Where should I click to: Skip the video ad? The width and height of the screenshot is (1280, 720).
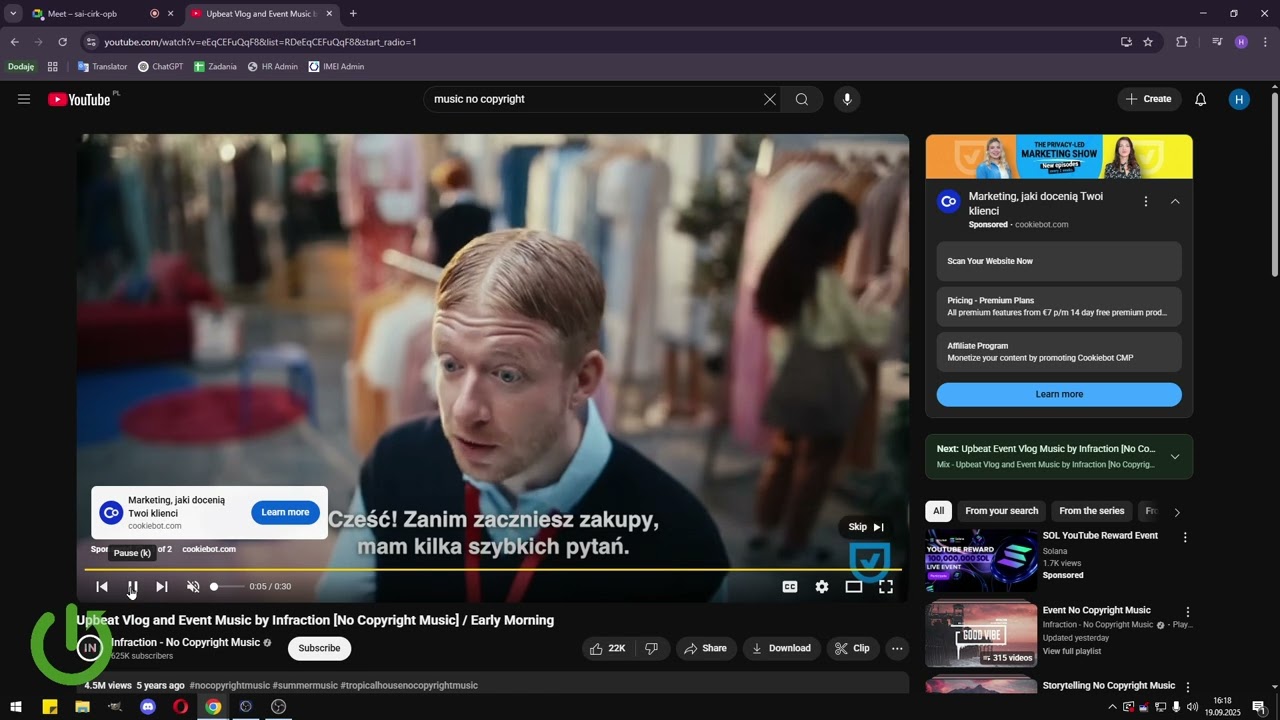tap(866, 527)
